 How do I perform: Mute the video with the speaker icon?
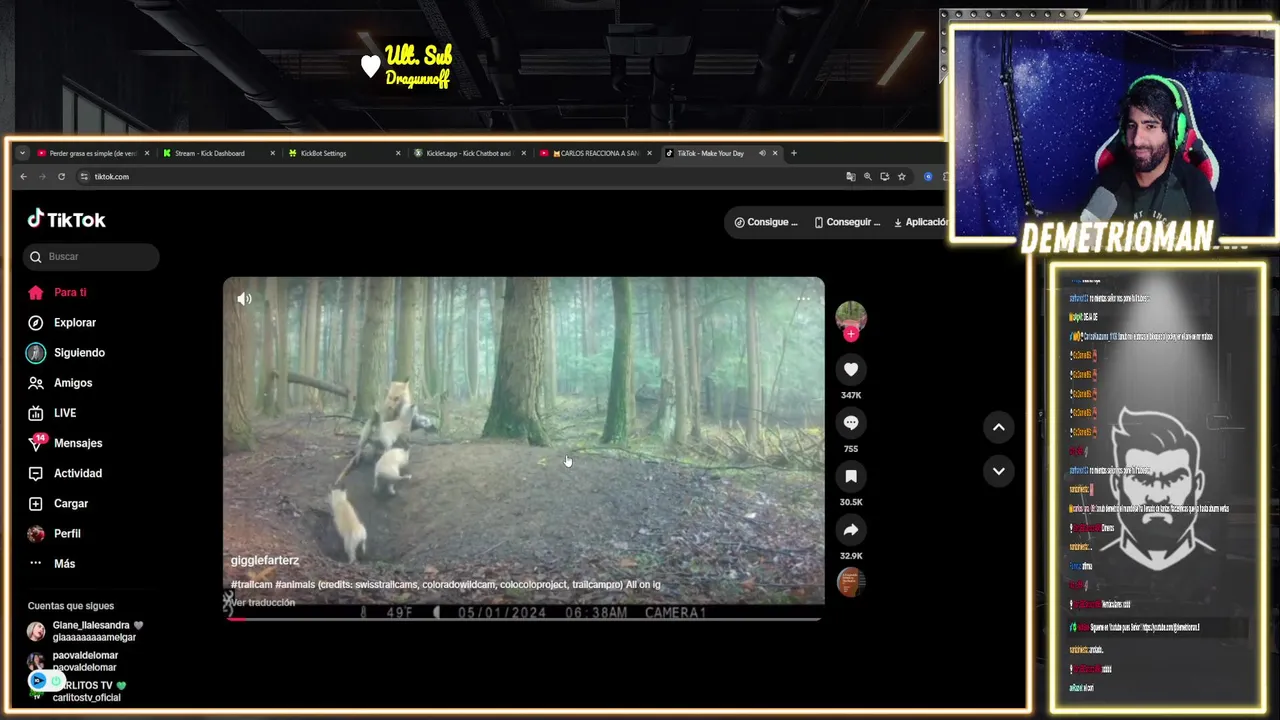[244, 298]
